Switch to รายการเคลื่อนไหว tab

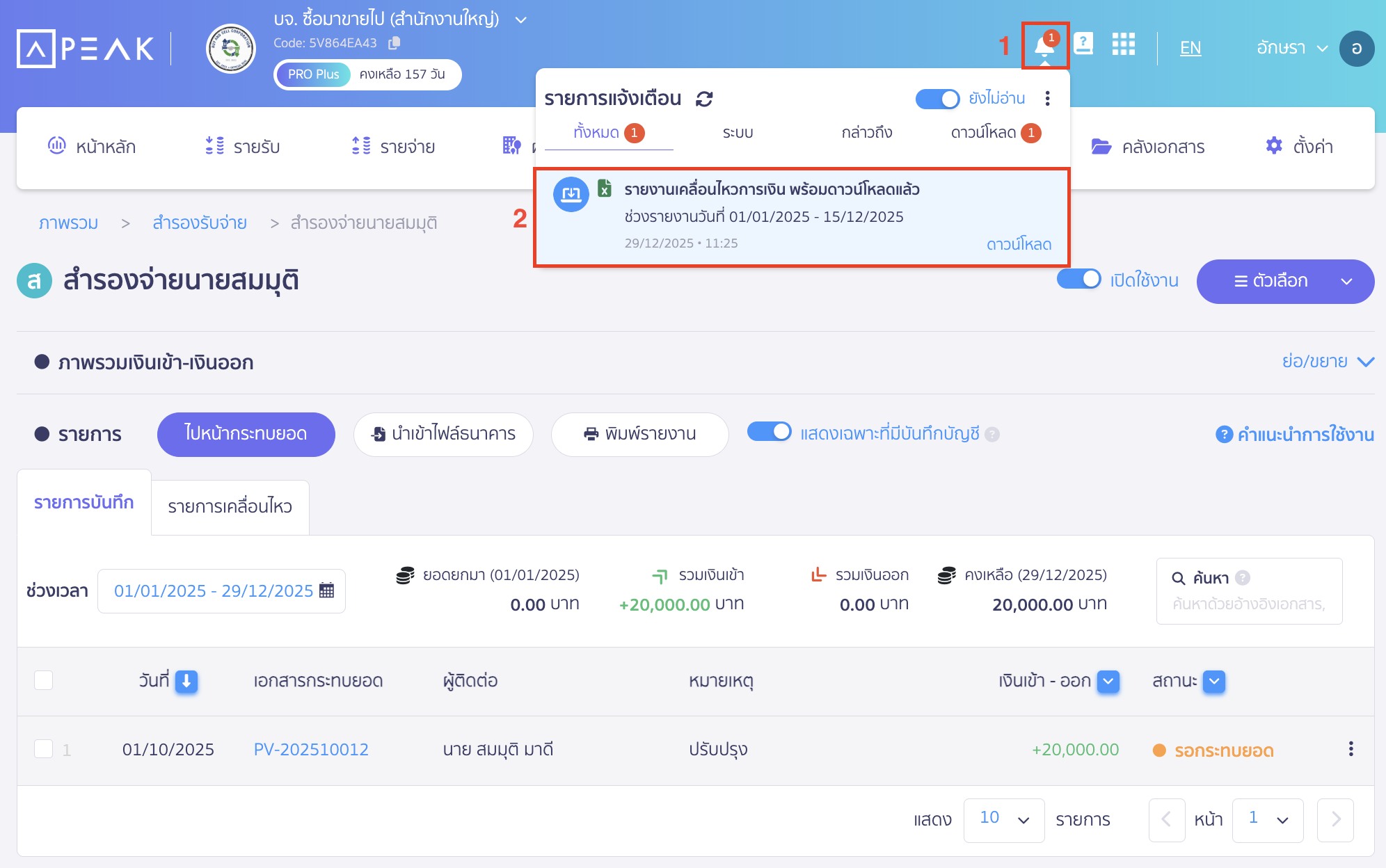pyautogui.click(x=230, y=507)
